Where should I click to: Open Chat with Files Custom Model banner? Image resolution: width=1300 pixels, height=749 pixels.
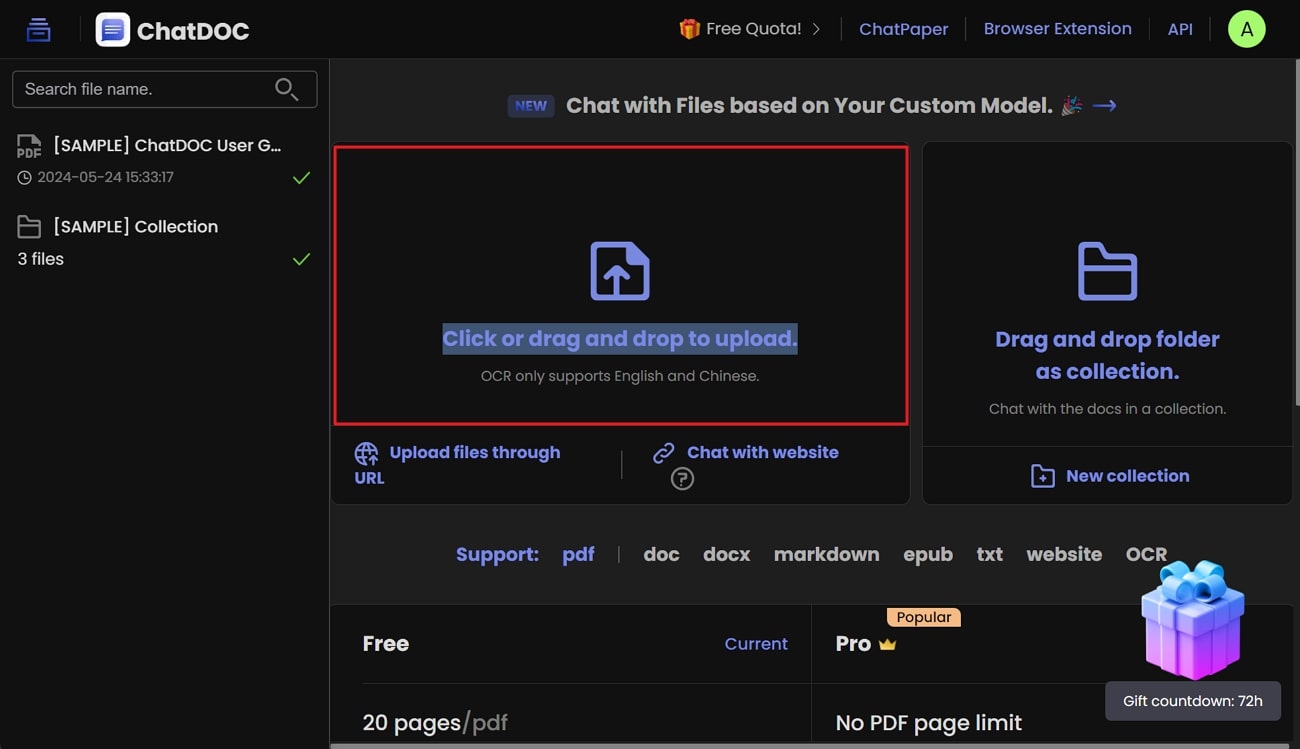point(809,105)
